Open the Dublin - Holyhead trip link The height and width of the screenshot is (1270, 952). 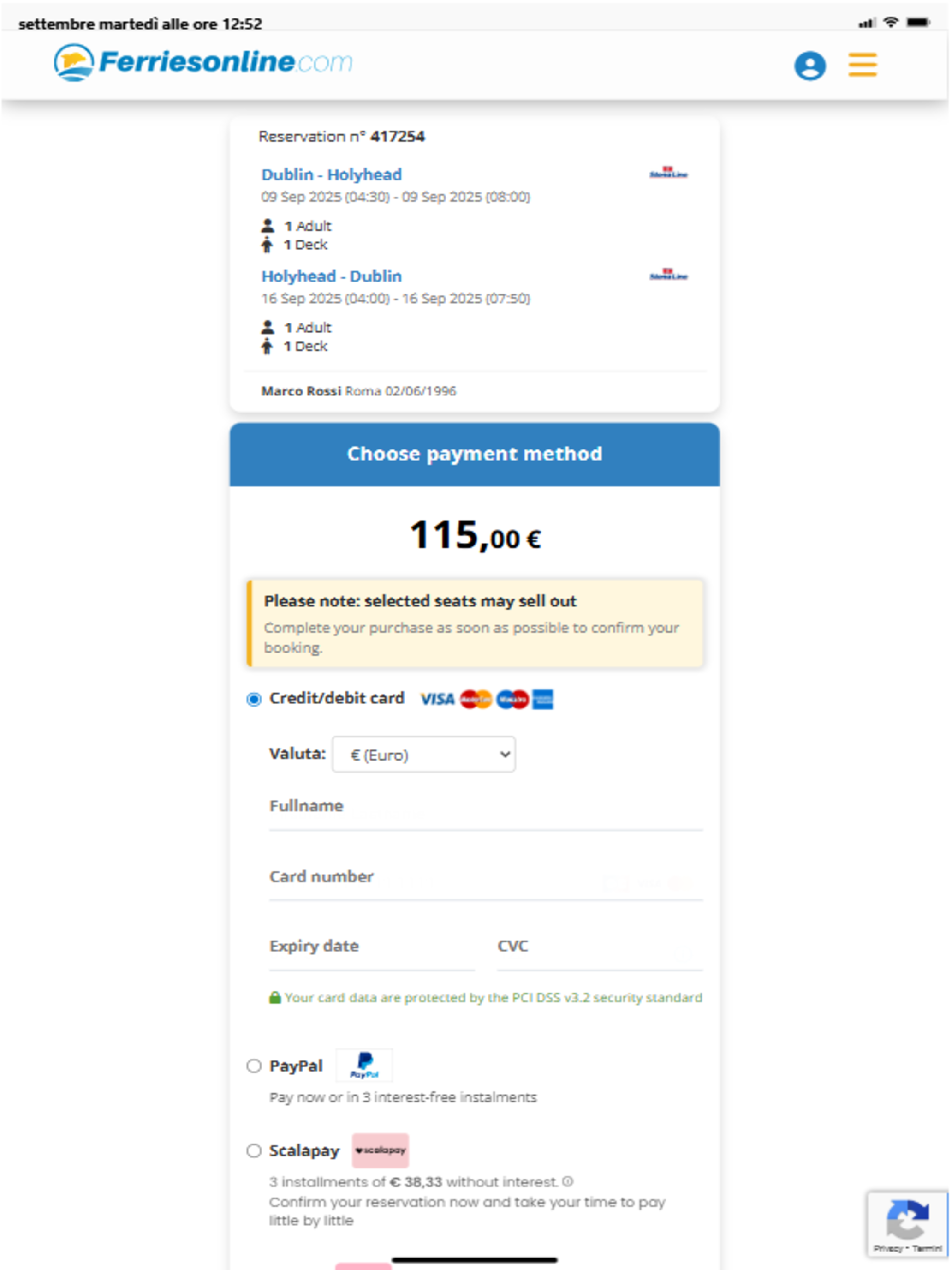332,174
